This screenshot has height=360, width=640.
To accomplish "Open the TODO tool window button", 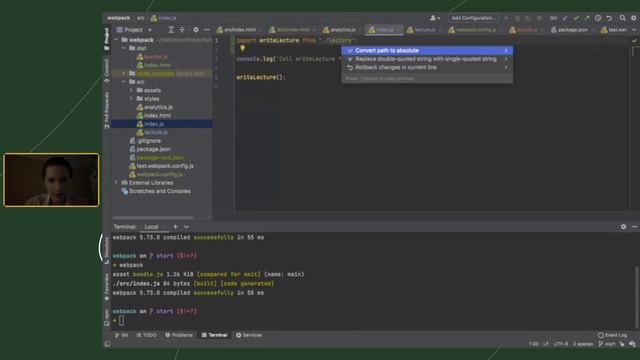I will 147,335.
